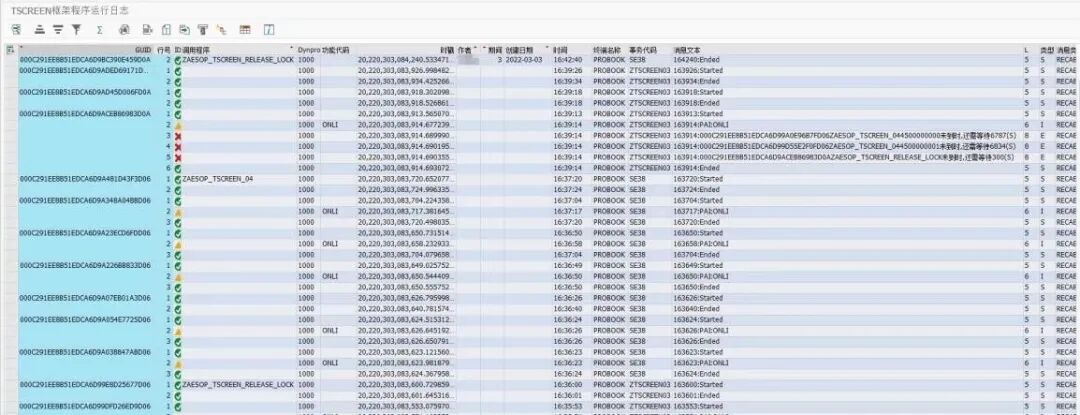
Task: Click green status icon beside ZAESOP_TSCREEN_04
Action: click(178, 179)
